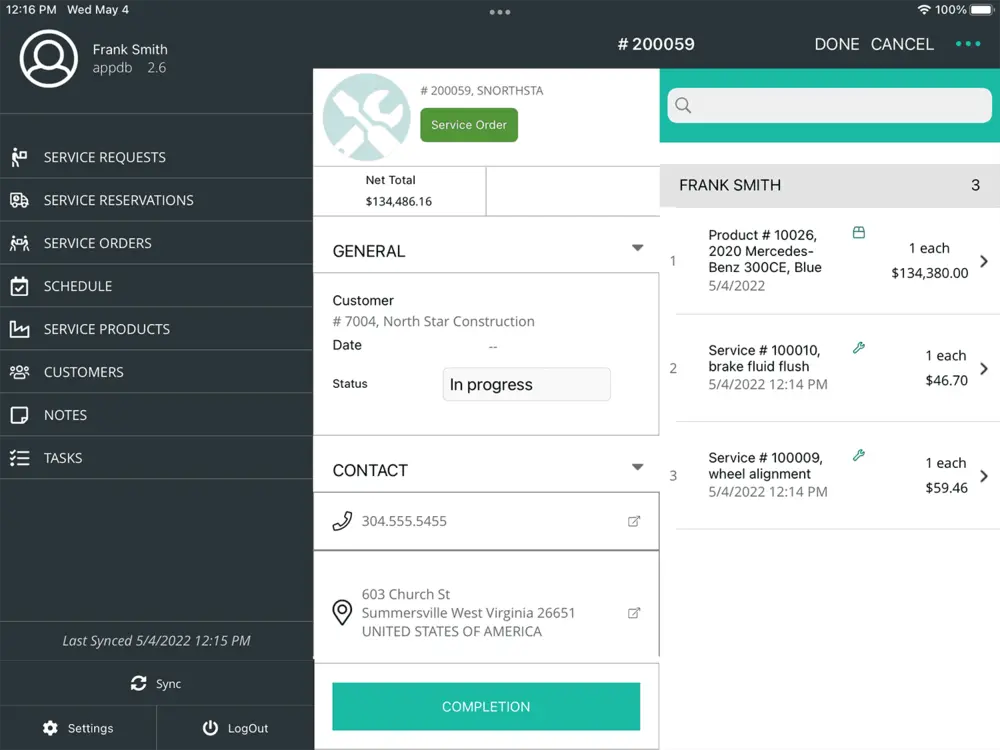Collapse the GENERAL section arrow
1000x750 pixels.
637,247
